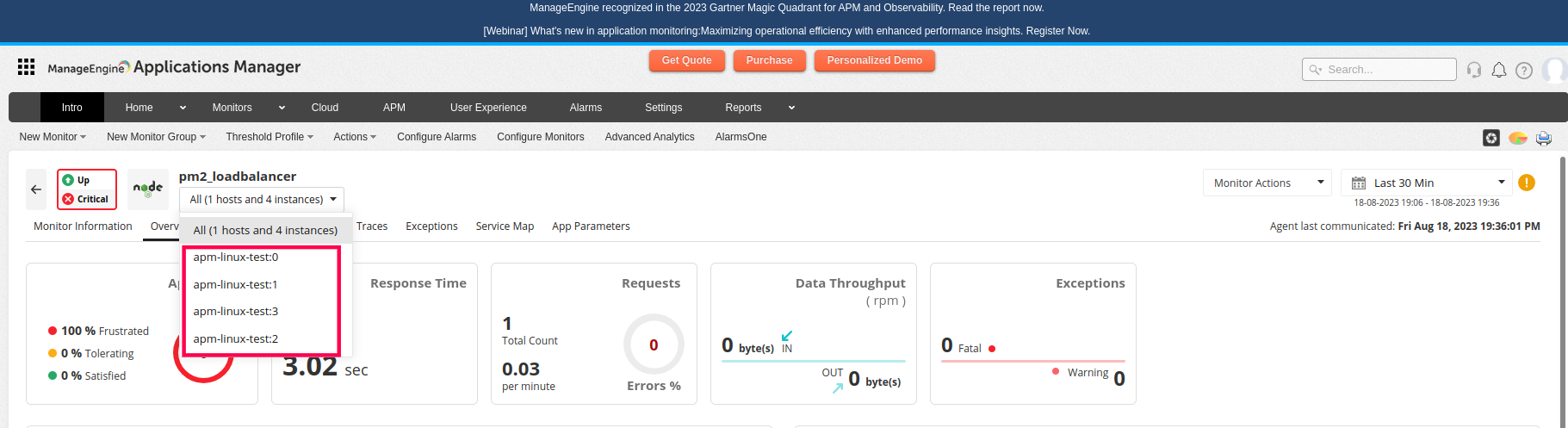Screen dimensions: 1568x428
Task: Choose apm-linux-test:3 instance option
Action: pos(235,312)
